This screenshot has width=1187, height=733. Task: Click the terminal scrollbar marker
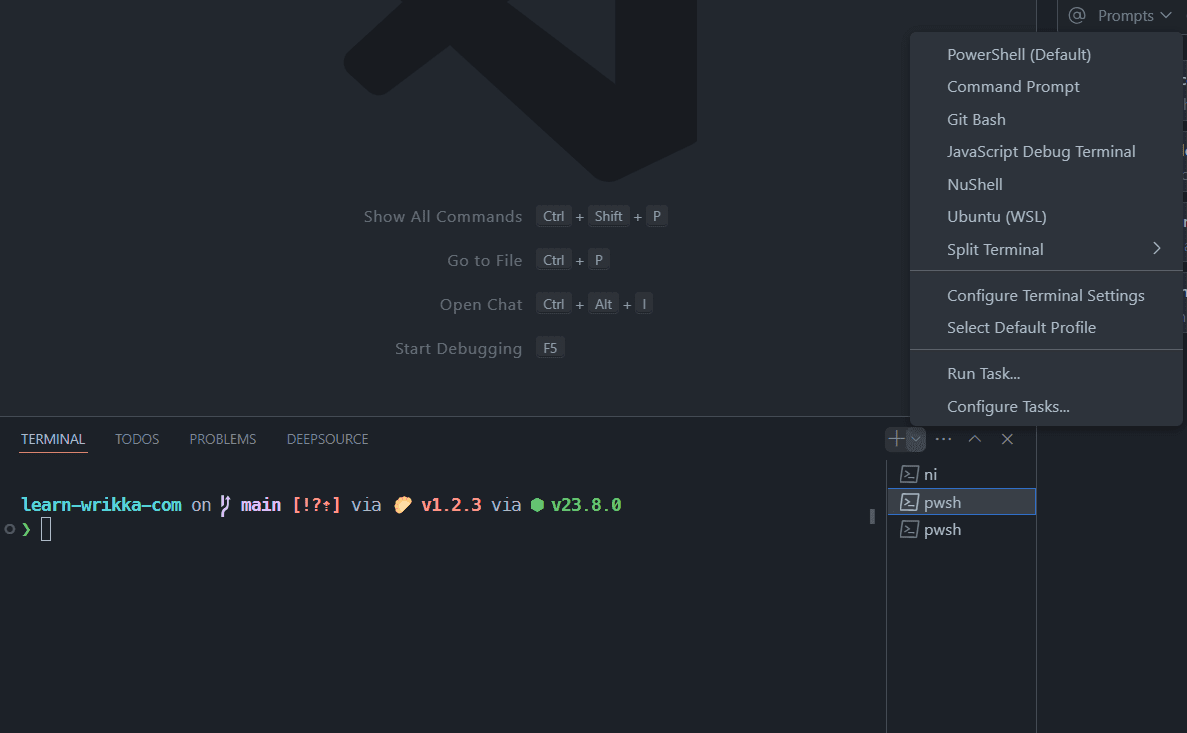coord(872,516)
